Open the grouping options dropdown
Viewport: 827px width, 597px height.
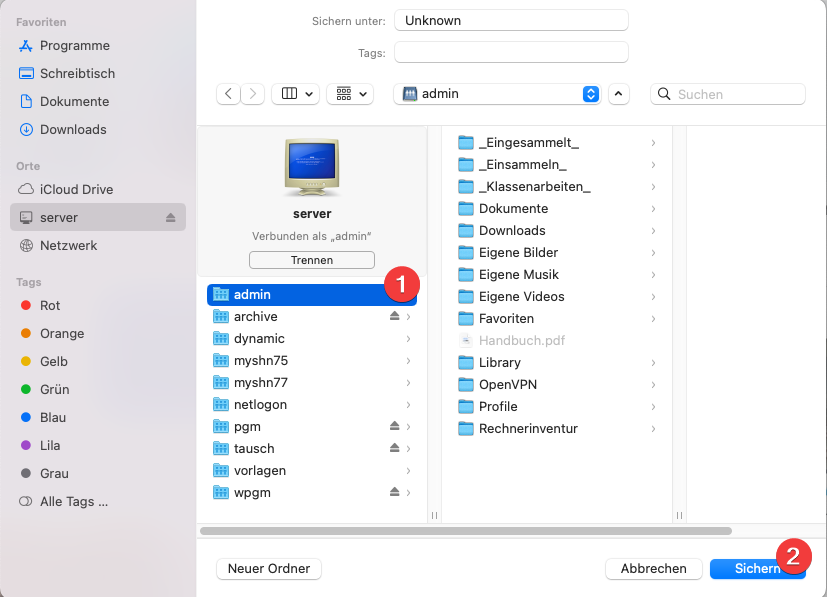pos(350,94)
